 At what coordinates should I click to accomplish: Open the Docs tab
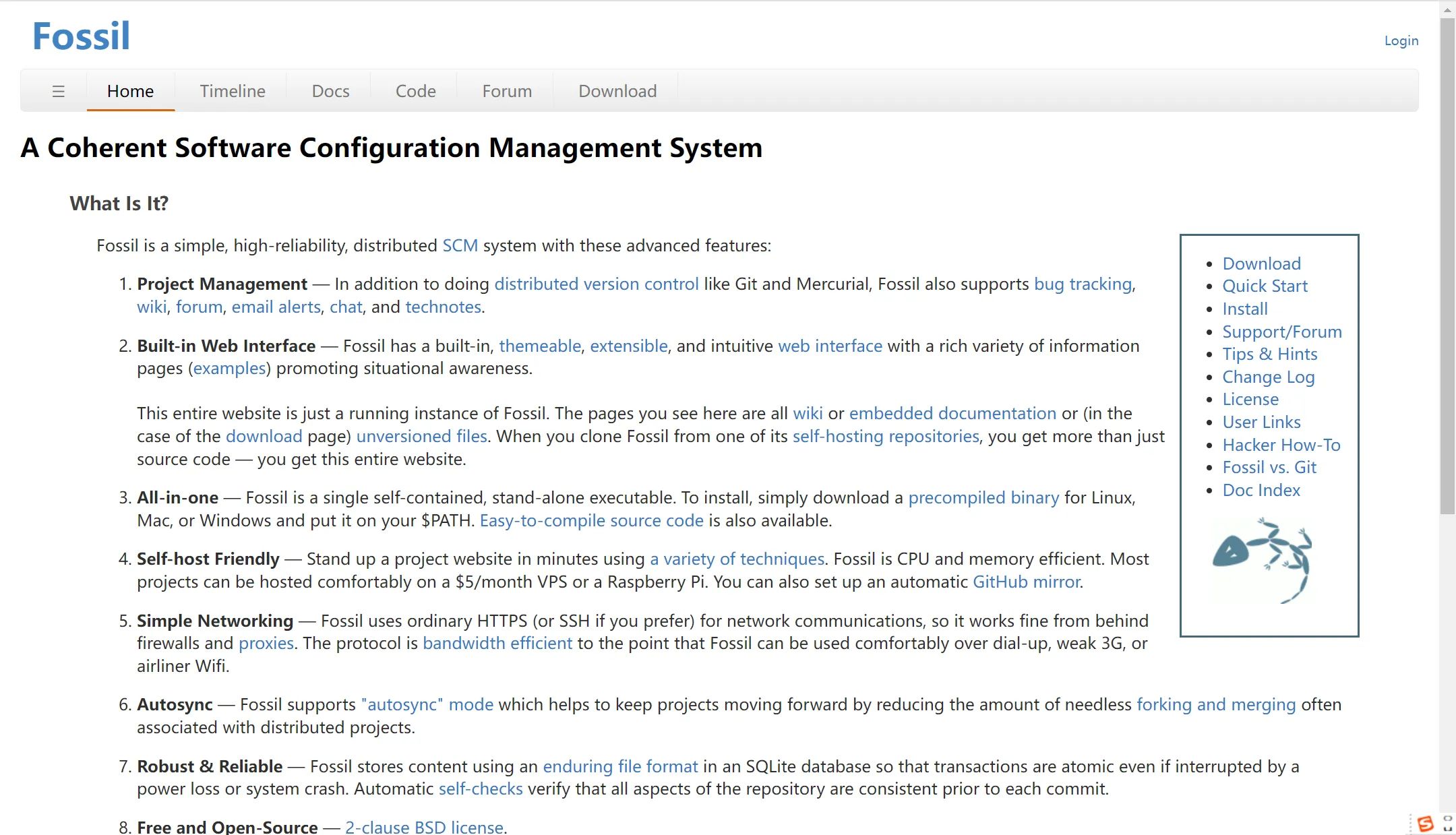click(x=330, y=91)
